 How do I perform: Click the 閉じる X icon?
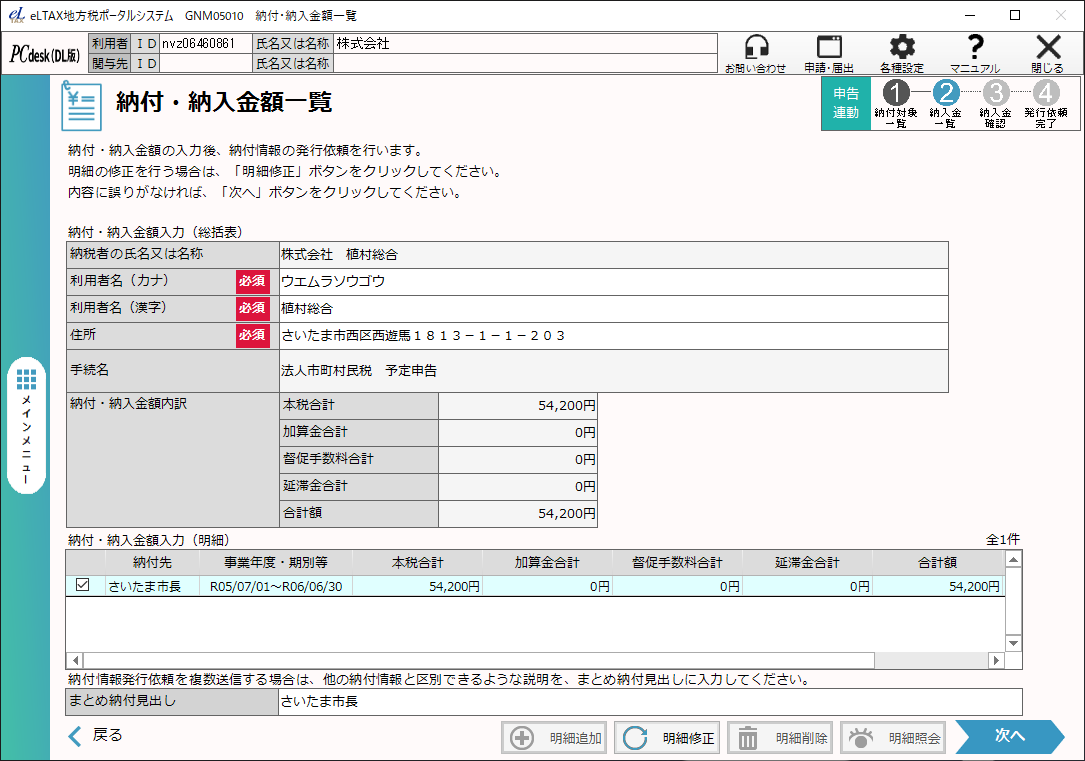[x=1048, y=53]
